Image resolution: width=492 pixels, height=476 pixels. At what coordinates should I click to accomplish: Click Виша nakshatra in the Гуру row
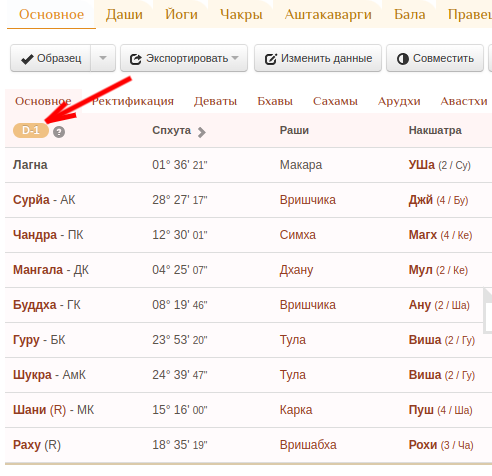(425, 340)
